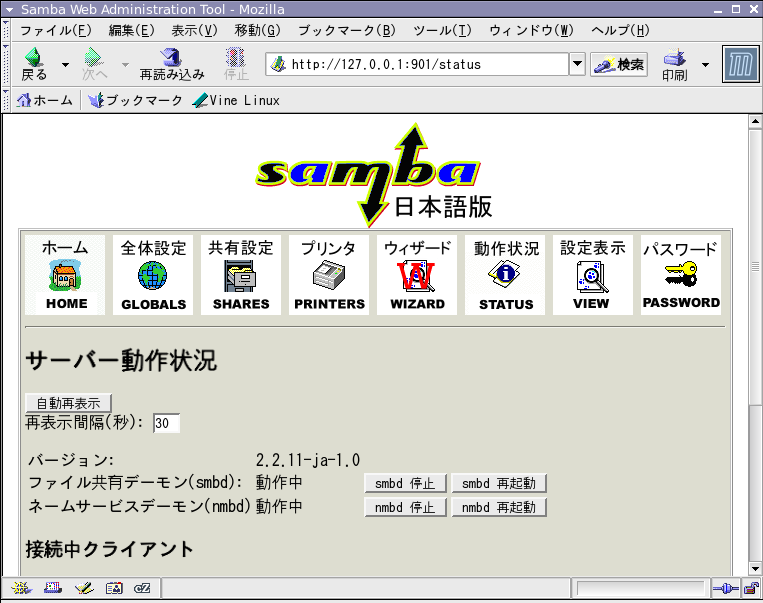Screen dimensions: 763x603
Task: Click the URL page proxy icon
Action: tap(278, 64)
